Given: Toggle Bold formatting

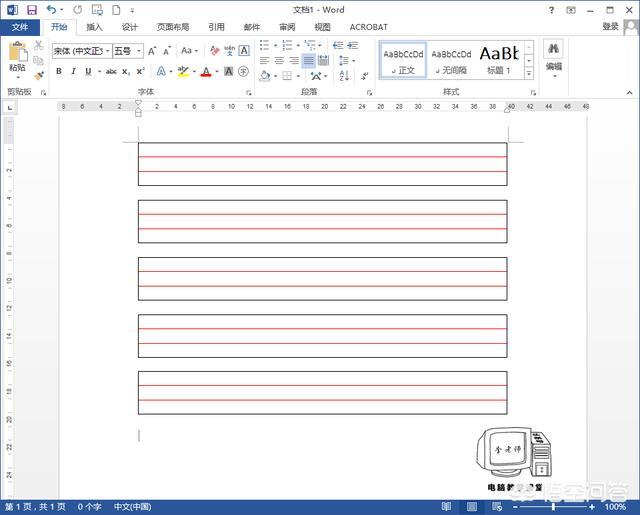Looking at the screenshot, I should pyautogui.click(x=58, y=72).
